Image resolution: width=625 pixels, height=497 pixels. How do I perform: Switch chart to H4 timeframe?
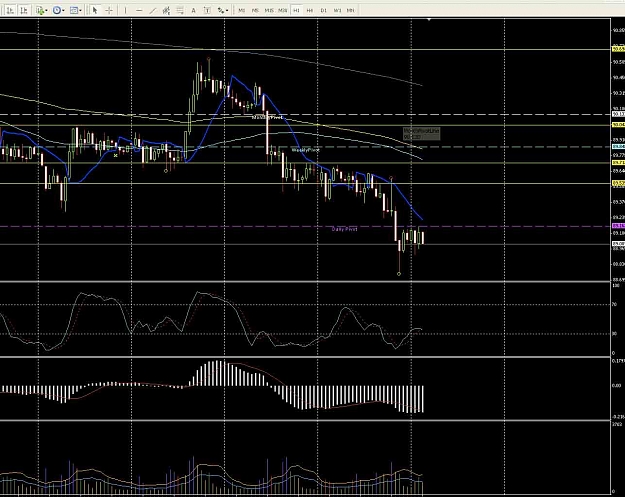click(x=310, y=10)
